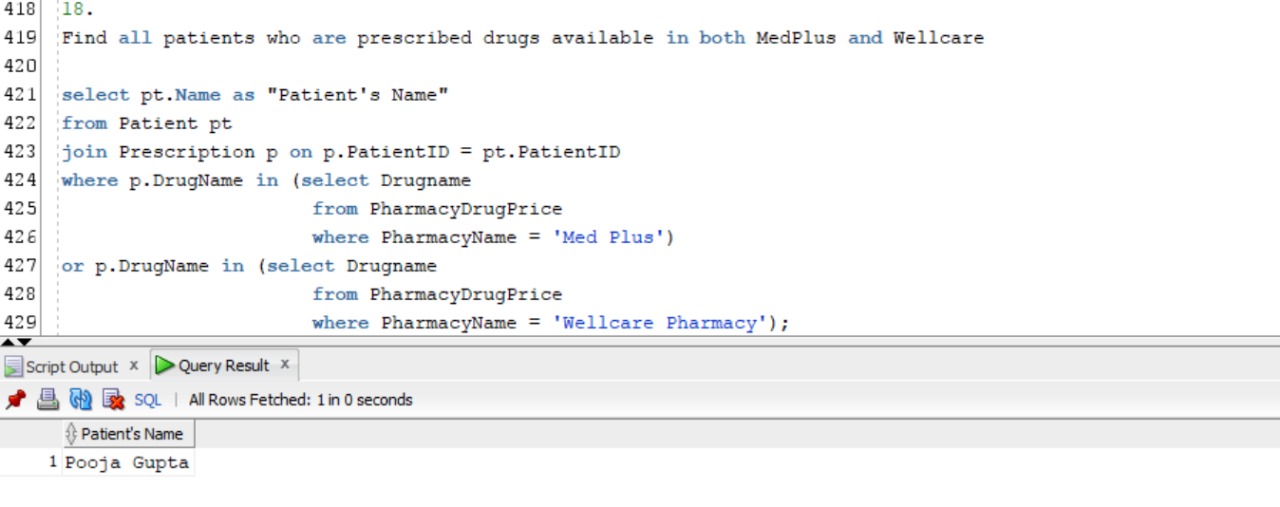Click the Refresh query result icon
Screen dimensions: 1280x507
pos(80,400)
